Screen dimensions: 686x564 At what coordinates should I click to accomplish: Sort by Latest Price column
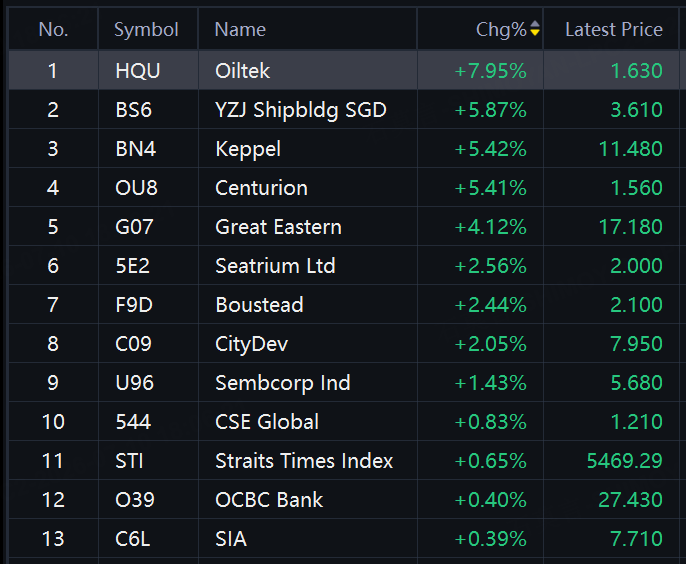(614, 30)
